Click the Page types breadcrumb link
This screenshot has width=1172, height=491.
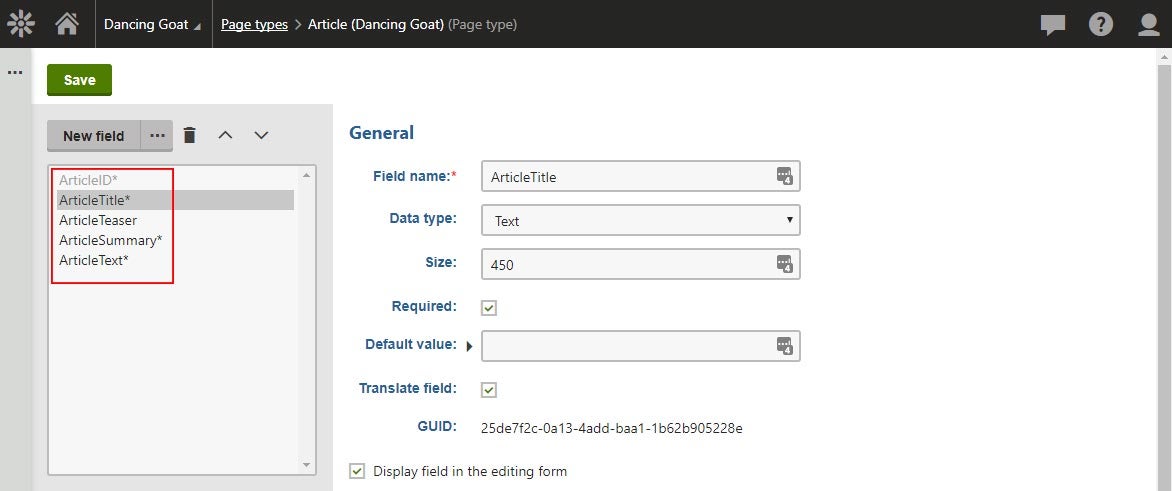coord(254,25)
